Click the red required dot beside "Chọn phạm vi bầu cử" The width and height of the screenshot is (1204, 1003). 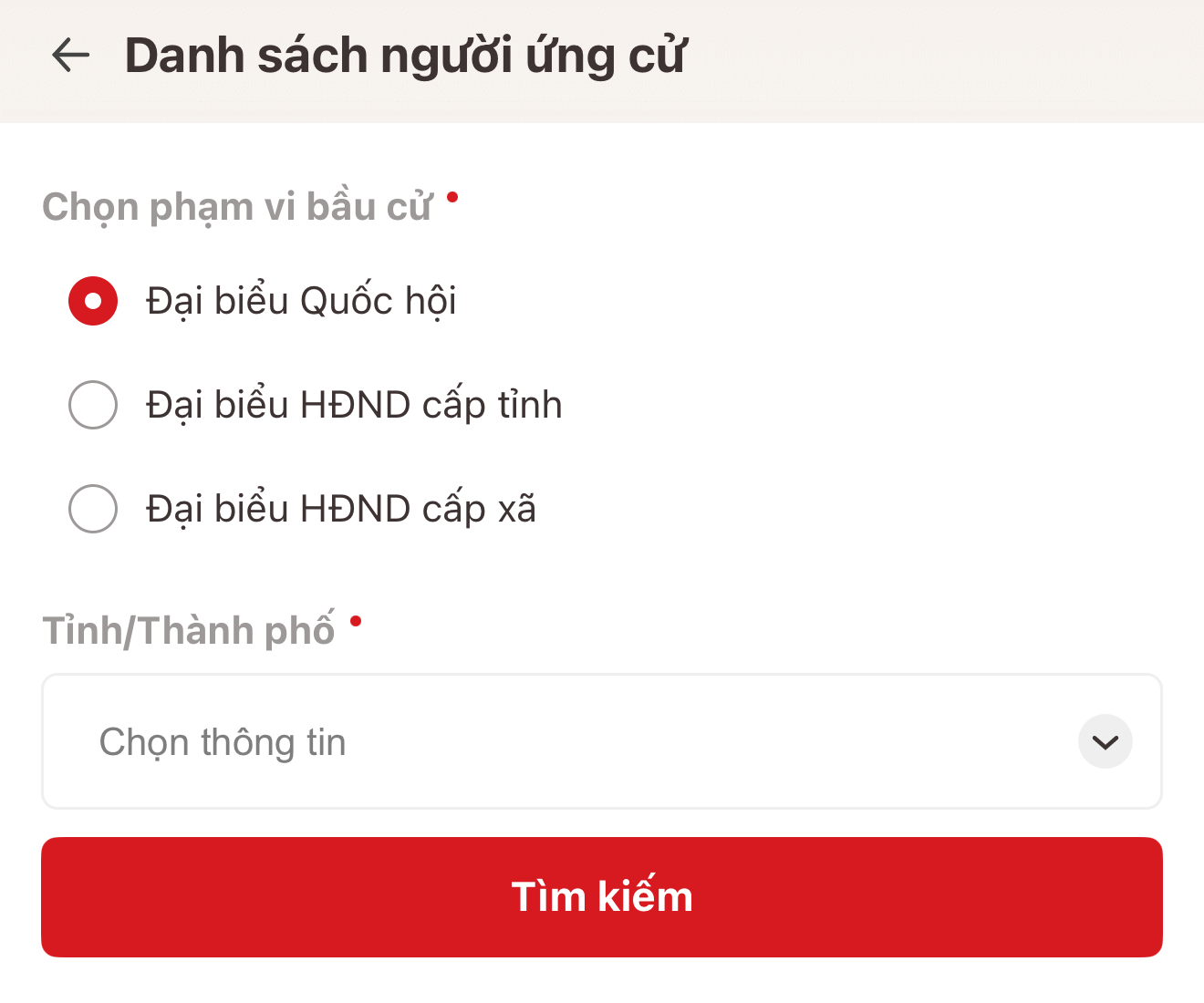coord(452,197)
